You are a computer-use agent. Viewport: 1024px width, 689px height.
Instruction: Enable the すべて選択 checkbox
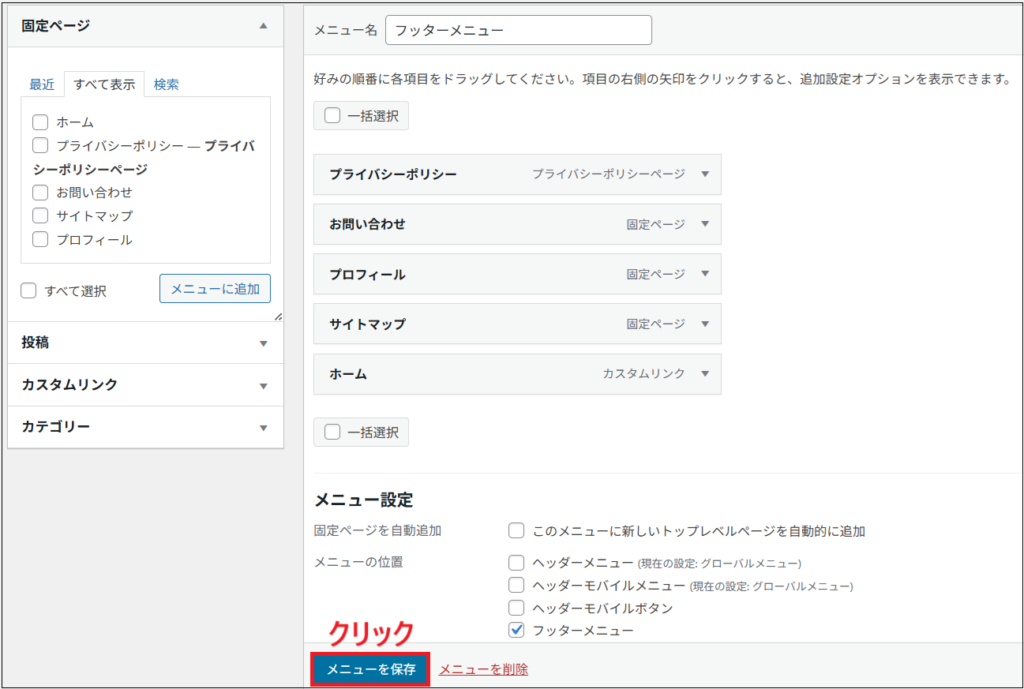29,287
